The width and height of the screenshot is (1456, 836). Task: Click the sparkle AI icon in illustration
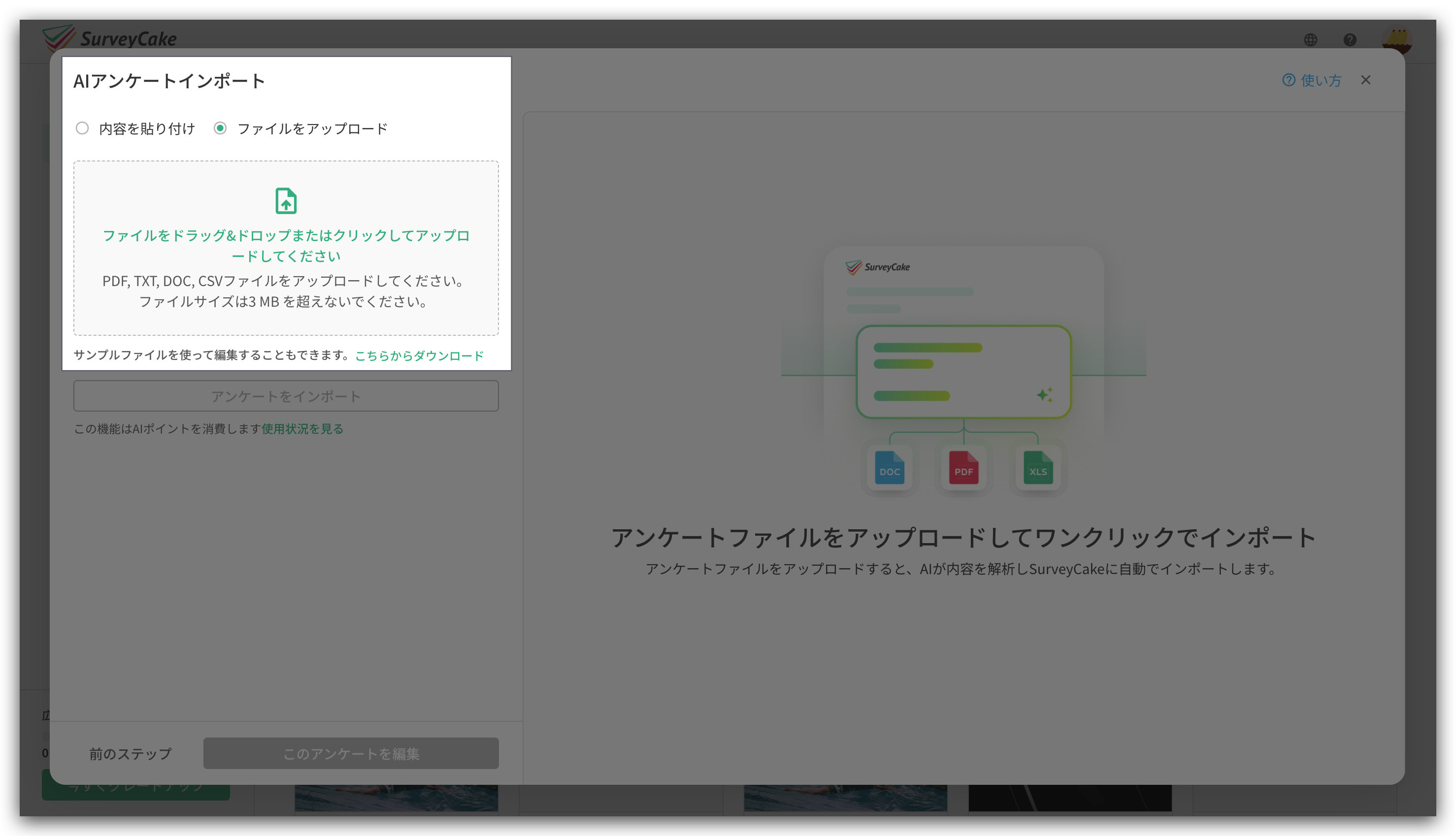[x=1045, y=394]
